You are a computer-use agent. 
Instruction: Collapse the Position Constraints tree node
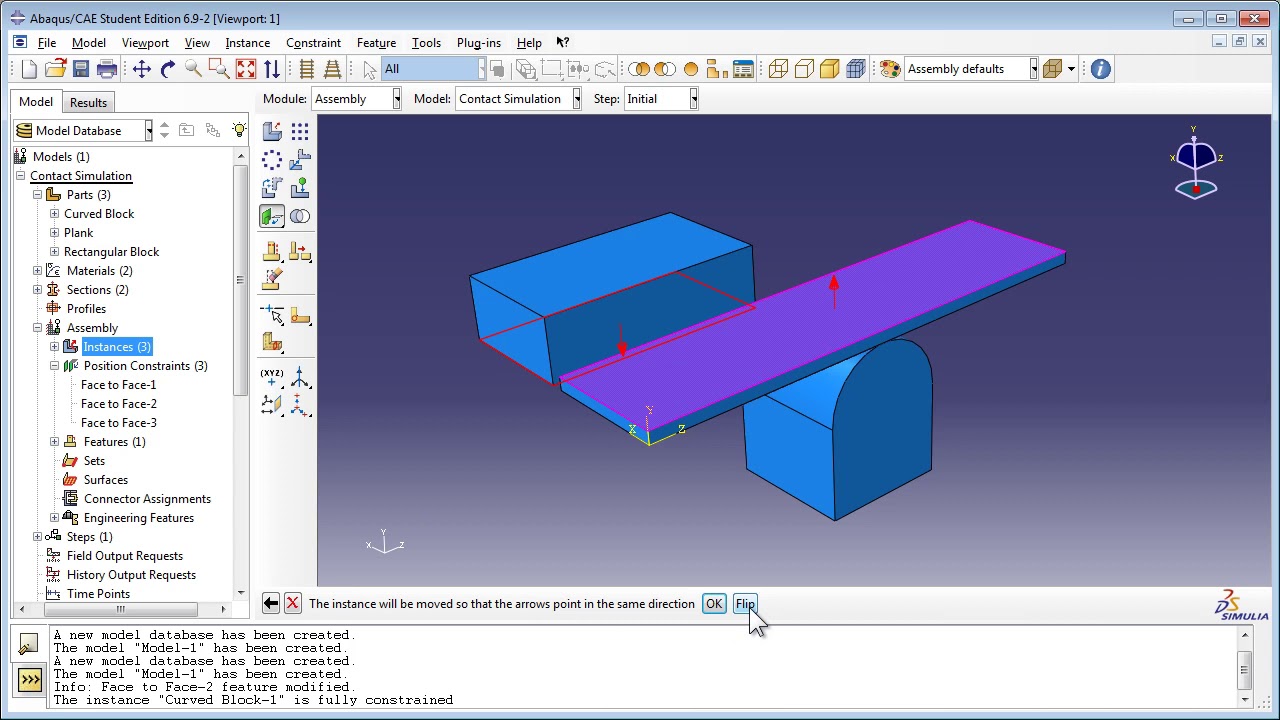54,366
